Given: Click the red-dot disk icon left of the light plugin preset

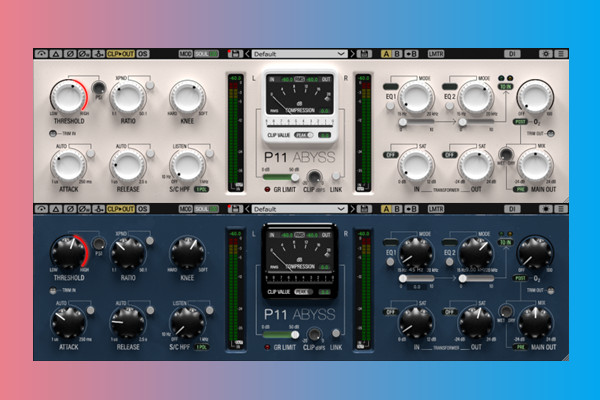Looking at the screenshot, I should pos(235,54).
